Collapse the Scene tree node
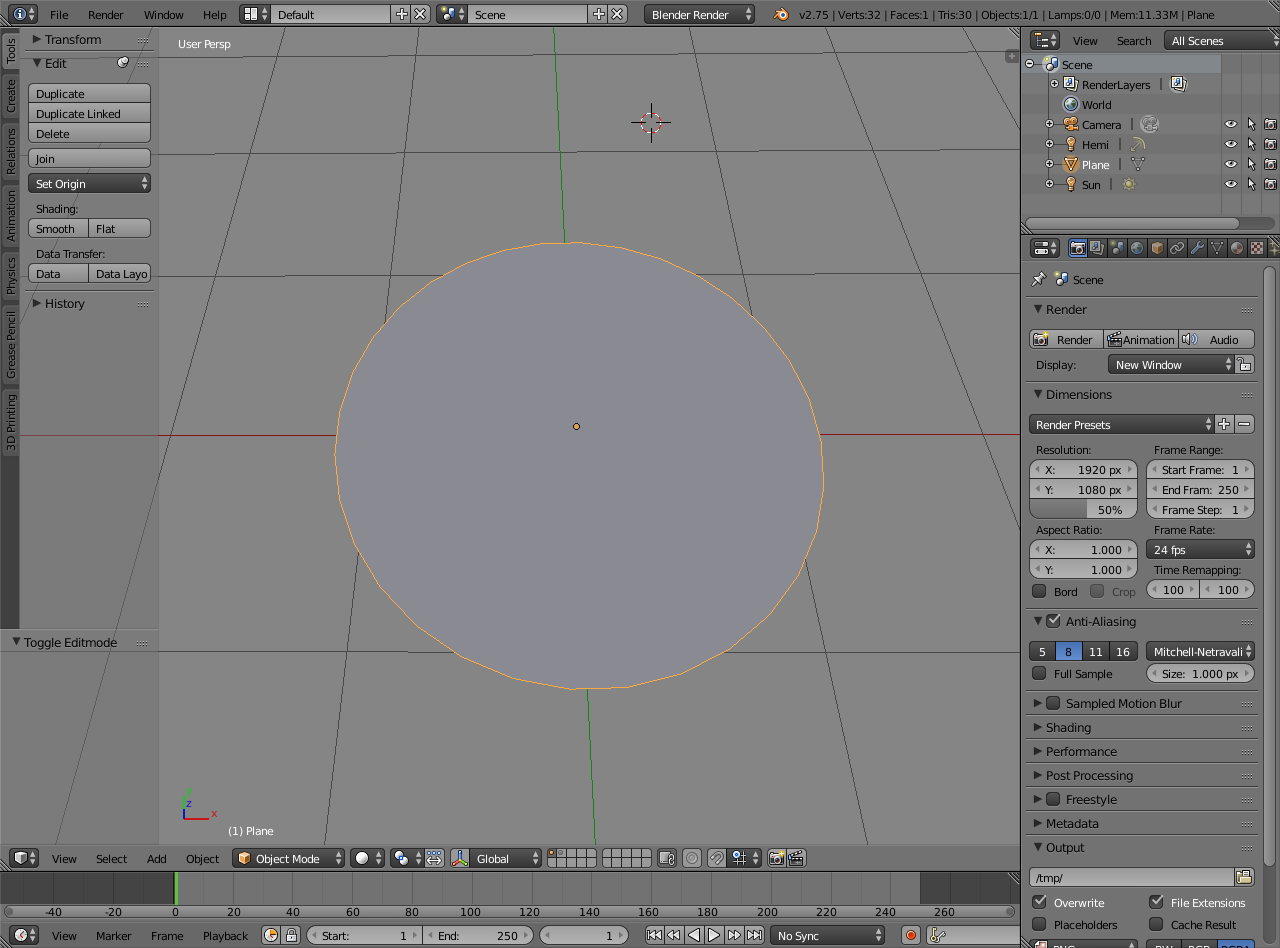The width and height of the screenshot is (1280, 948). [1029, 64]
